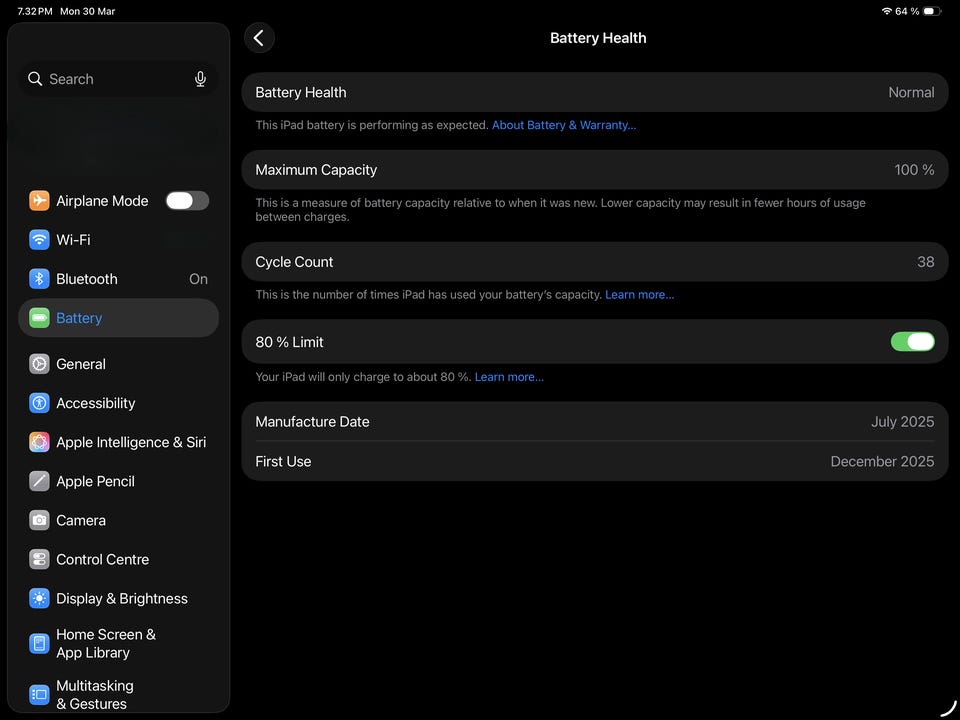Tap the First Use December 2025 row

click(594, 461)
